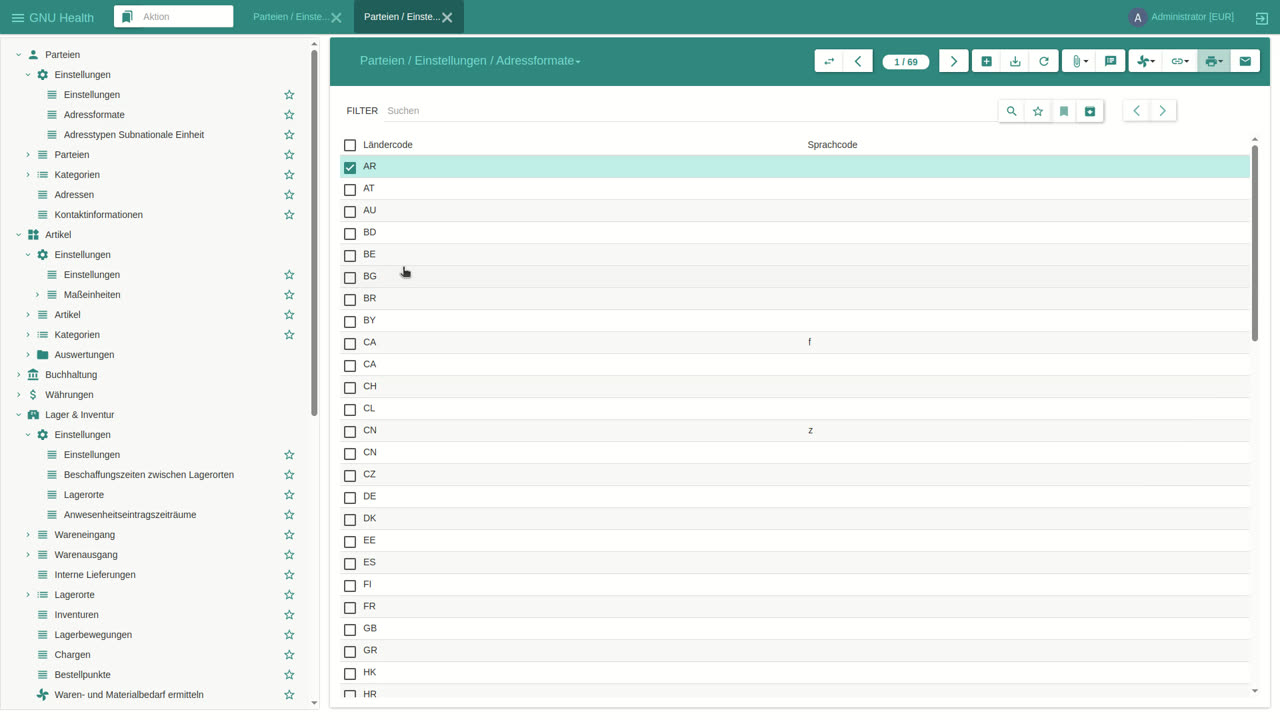Open the print report menu
The height and width of the screenshot is (720, 1280).
pos(1213,61)
